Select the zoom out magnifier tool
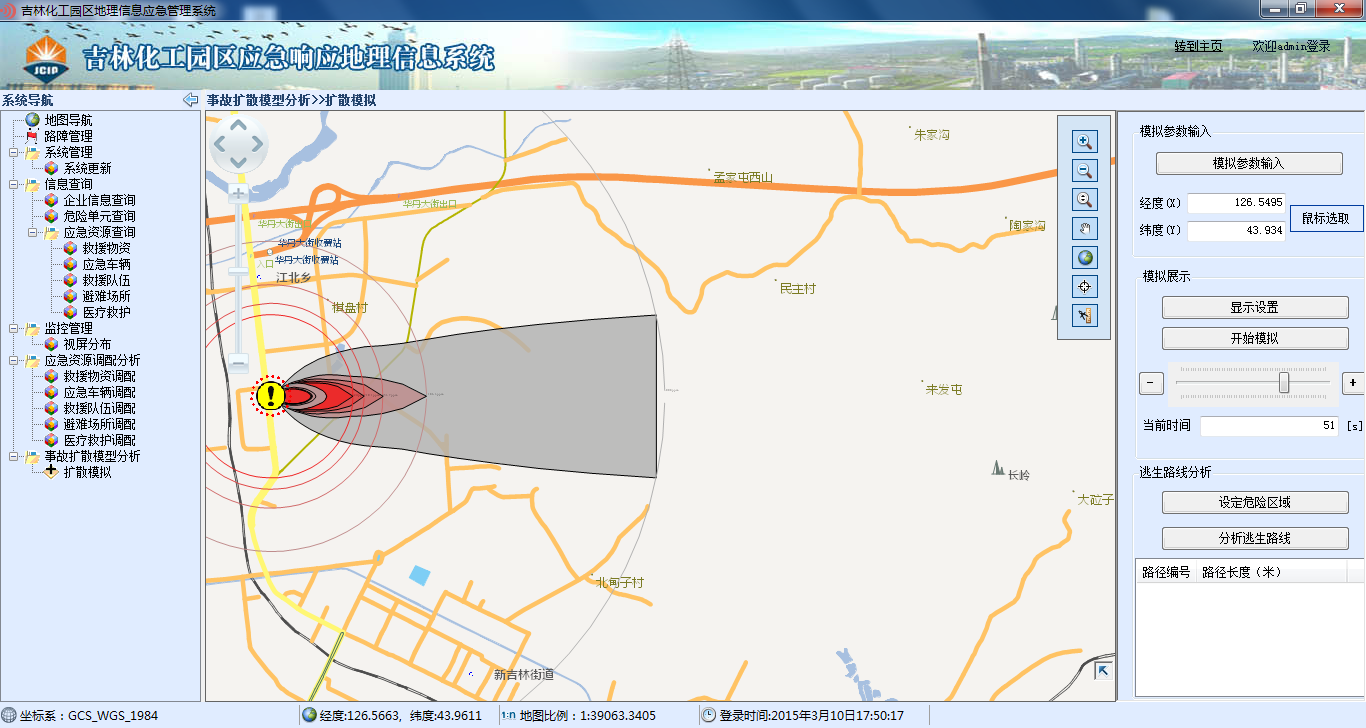The width and height of the screenshot is (1366, 728). coord(1084,170)
